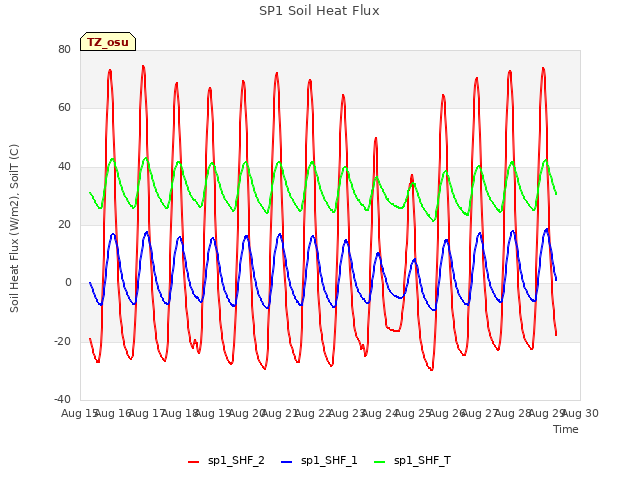Viewport: 640px width, 480px height.
Task: Click the y-axis tick label 80
Action: pos(64,49)
